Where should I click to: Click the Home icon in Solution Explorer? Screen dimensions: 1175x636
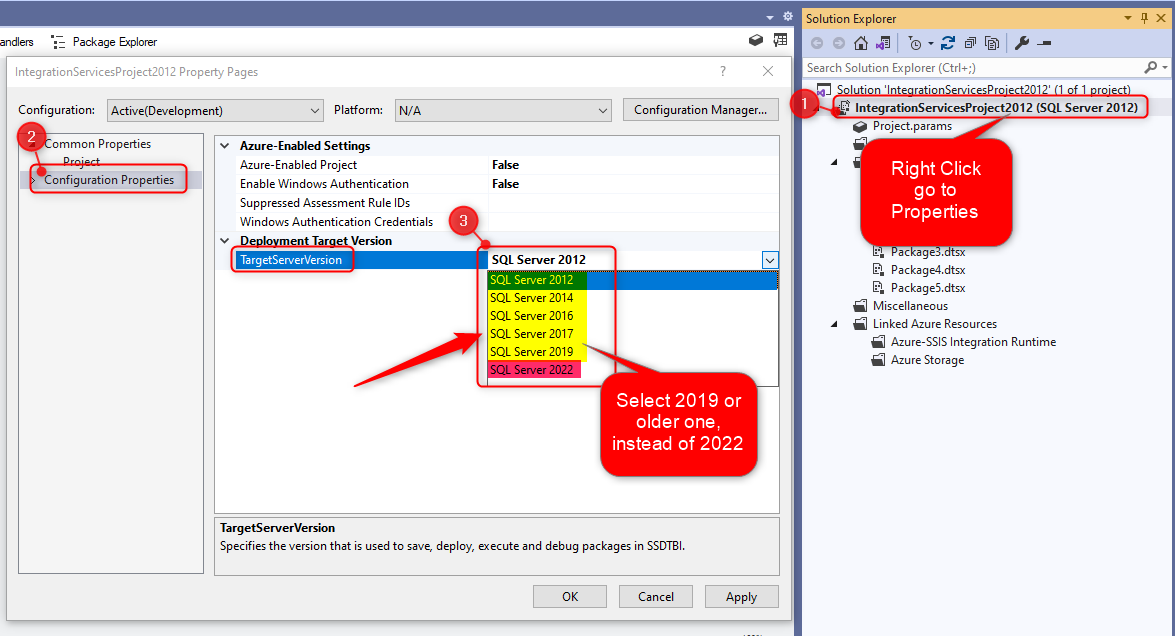coord(861,43)
